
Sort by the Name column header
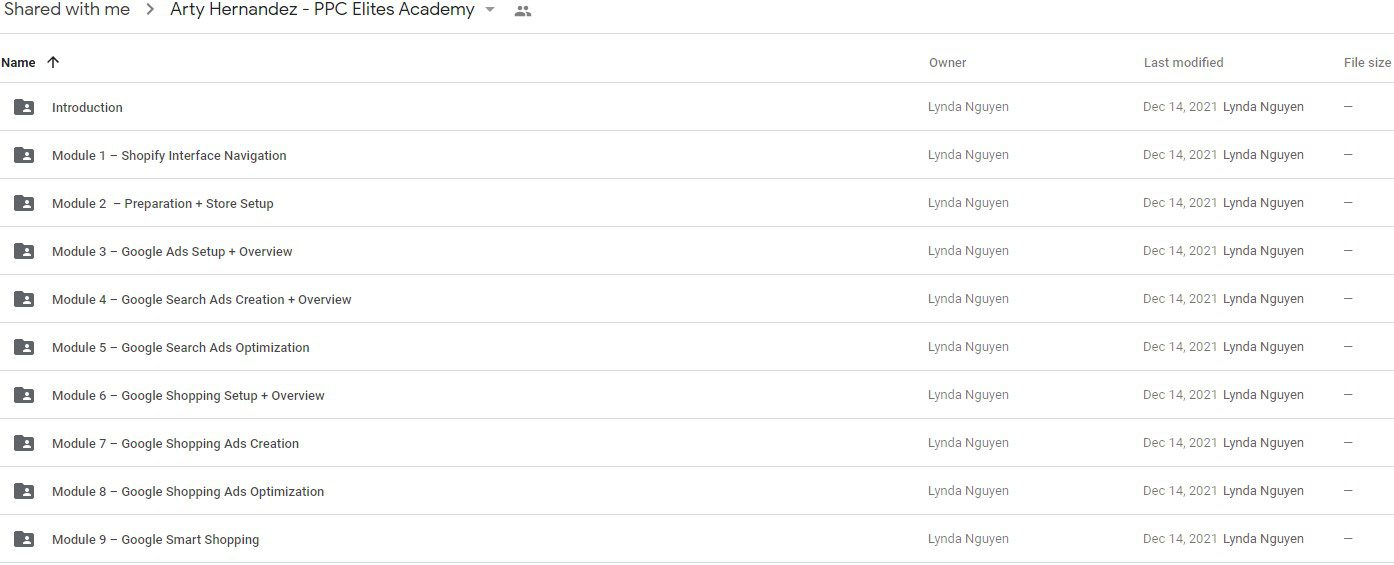point(18,62)
